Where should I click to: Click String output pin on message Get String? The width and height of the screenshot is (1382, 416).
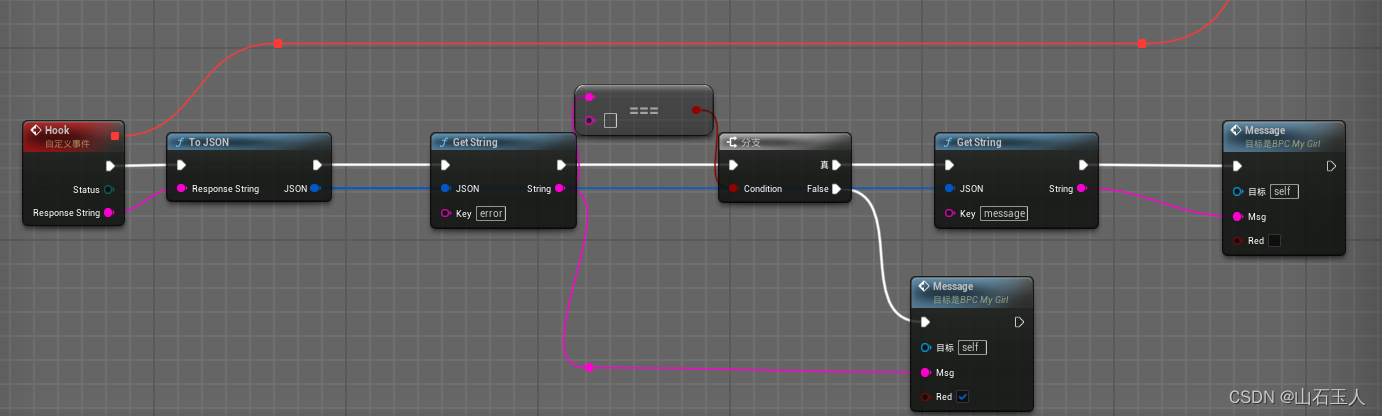tap(1082, 189)
